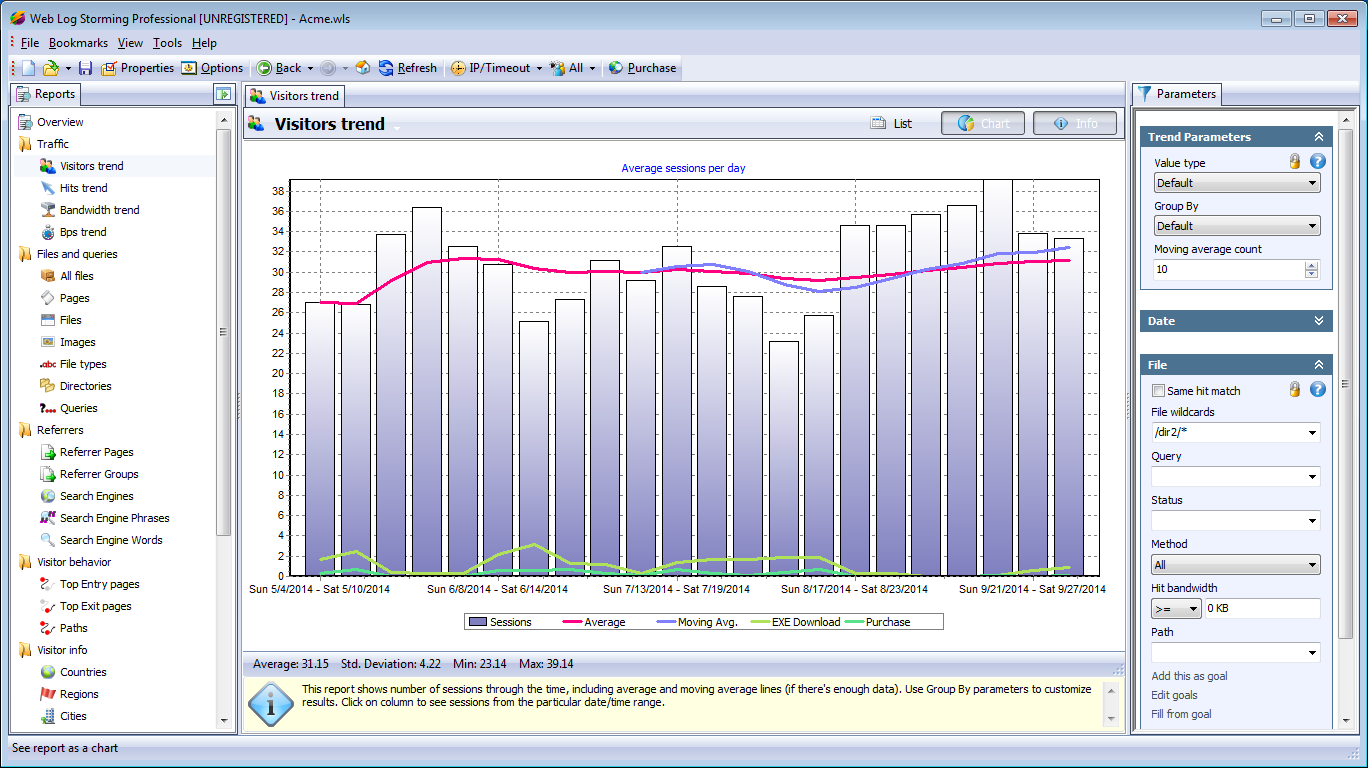Refresh the current report
Image resolution: width=1368 pixels, height=768 pixels.
[407, 68]
